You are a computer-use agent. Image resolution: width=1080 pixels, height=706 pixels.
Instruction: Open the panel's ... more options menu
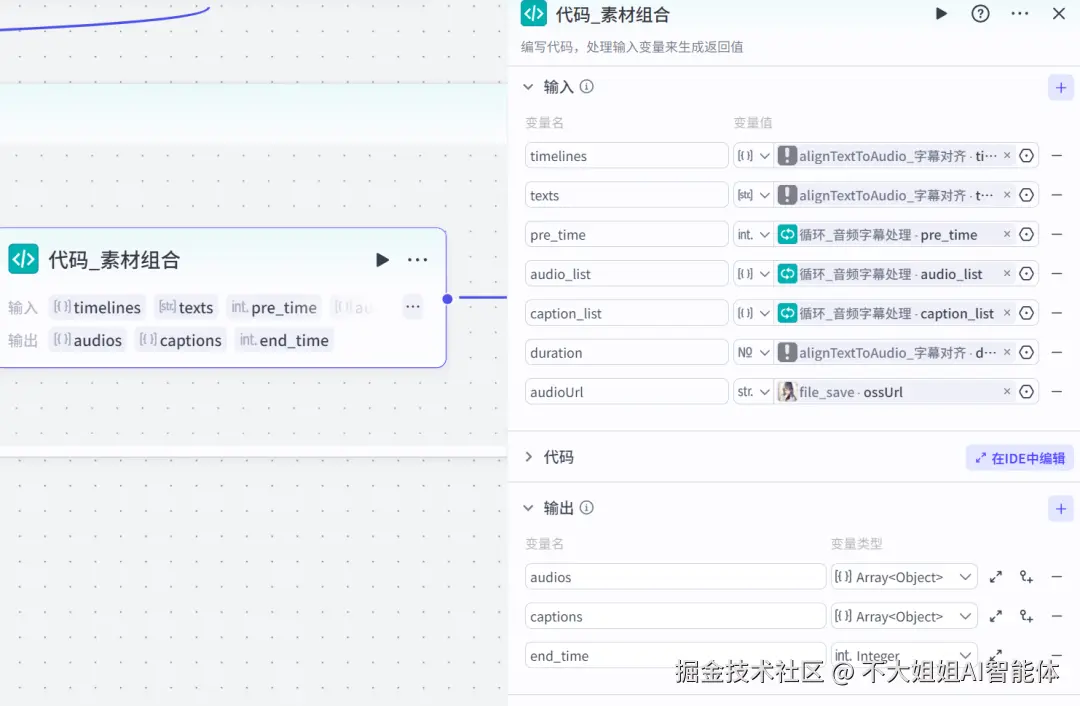point(1018,14)
